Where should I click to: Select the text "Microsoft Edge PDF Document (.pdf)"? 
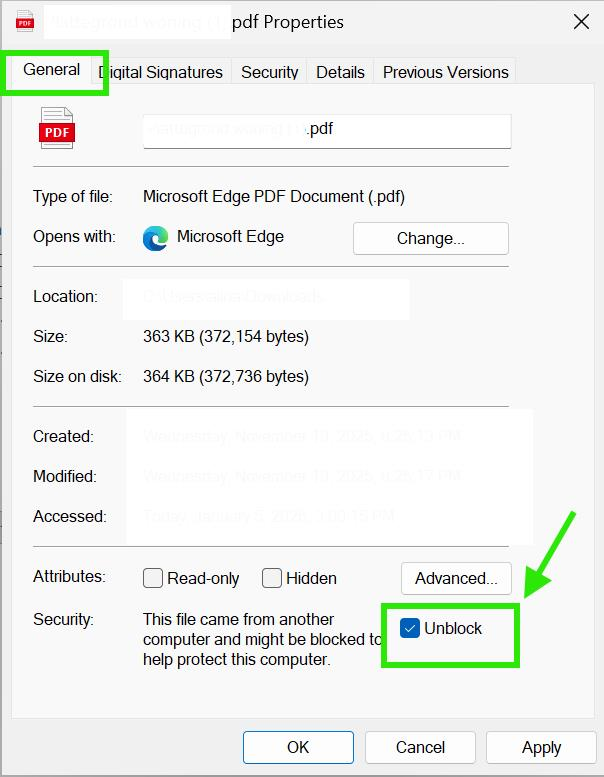(x=274, y=197)
